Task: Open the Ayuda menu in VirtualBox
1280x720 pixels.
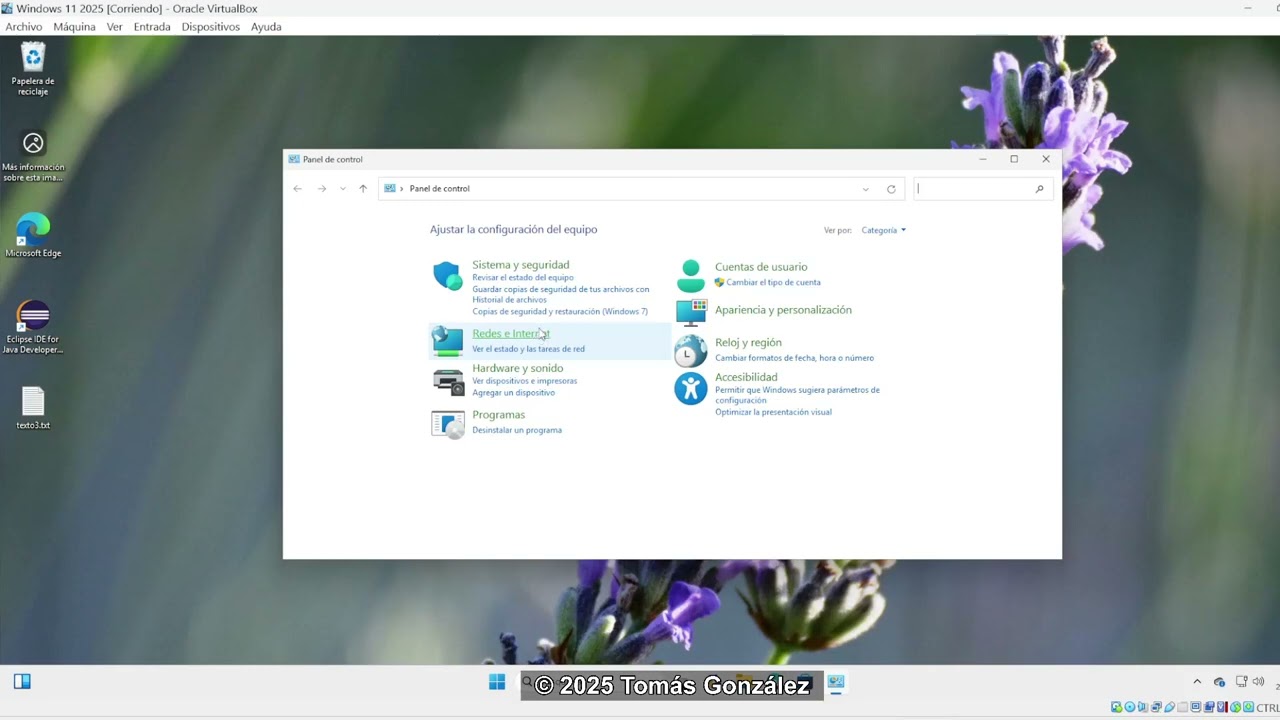Action: [x=266, y=27]
